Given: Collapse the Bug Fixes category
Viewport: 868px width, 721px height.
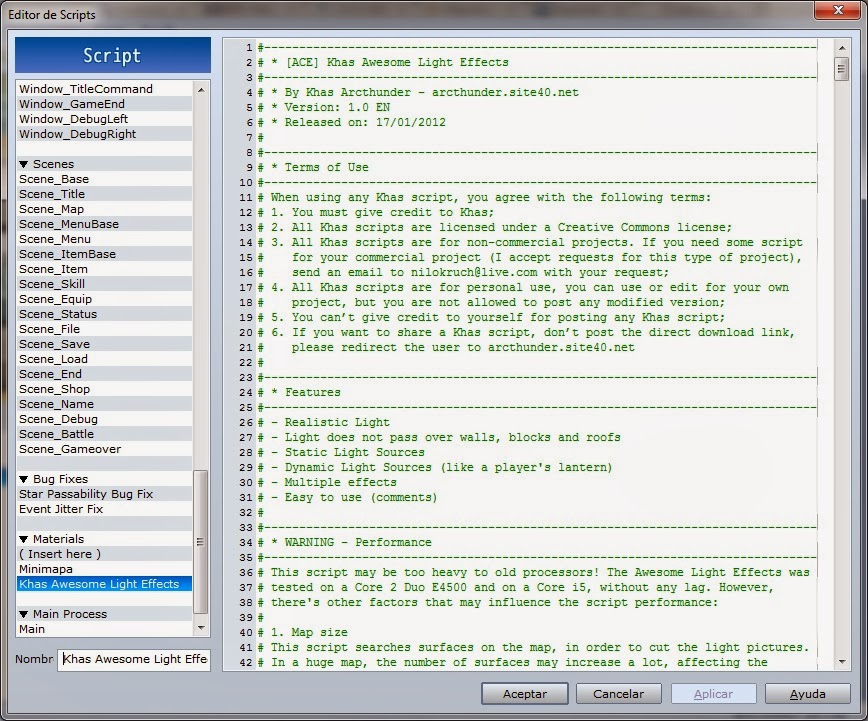Looking at the screenshot, I should [25, 479].
